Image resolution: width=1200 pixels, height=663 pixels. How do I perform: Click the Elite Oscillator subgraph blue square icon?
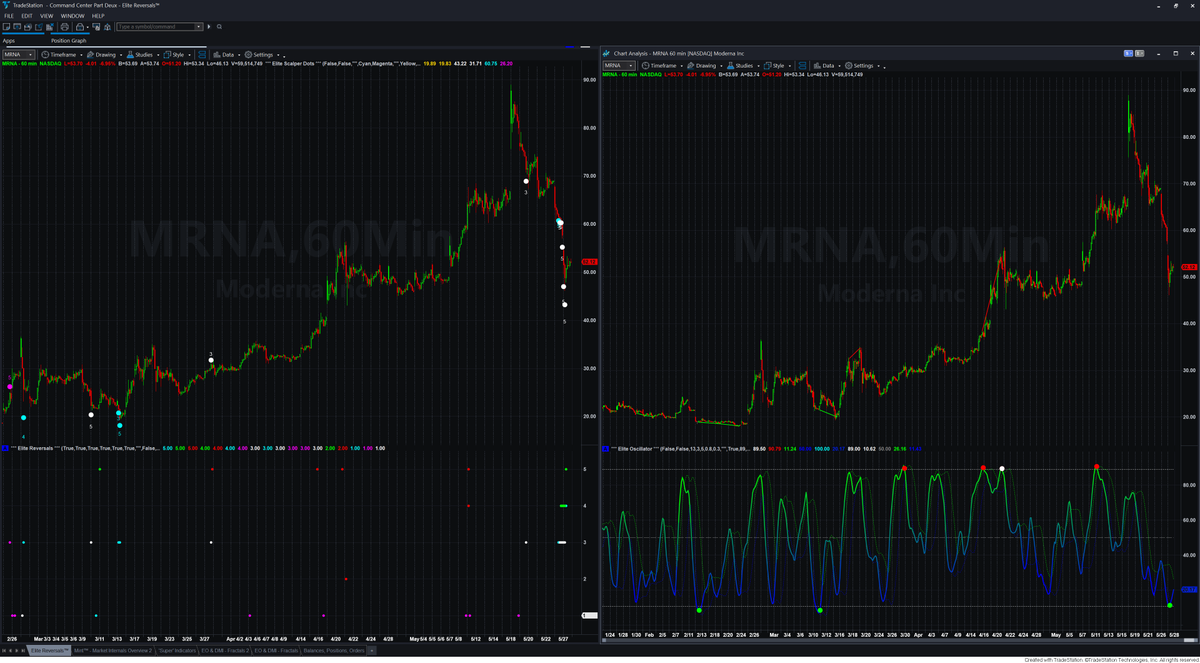click(x=606, y=448)
